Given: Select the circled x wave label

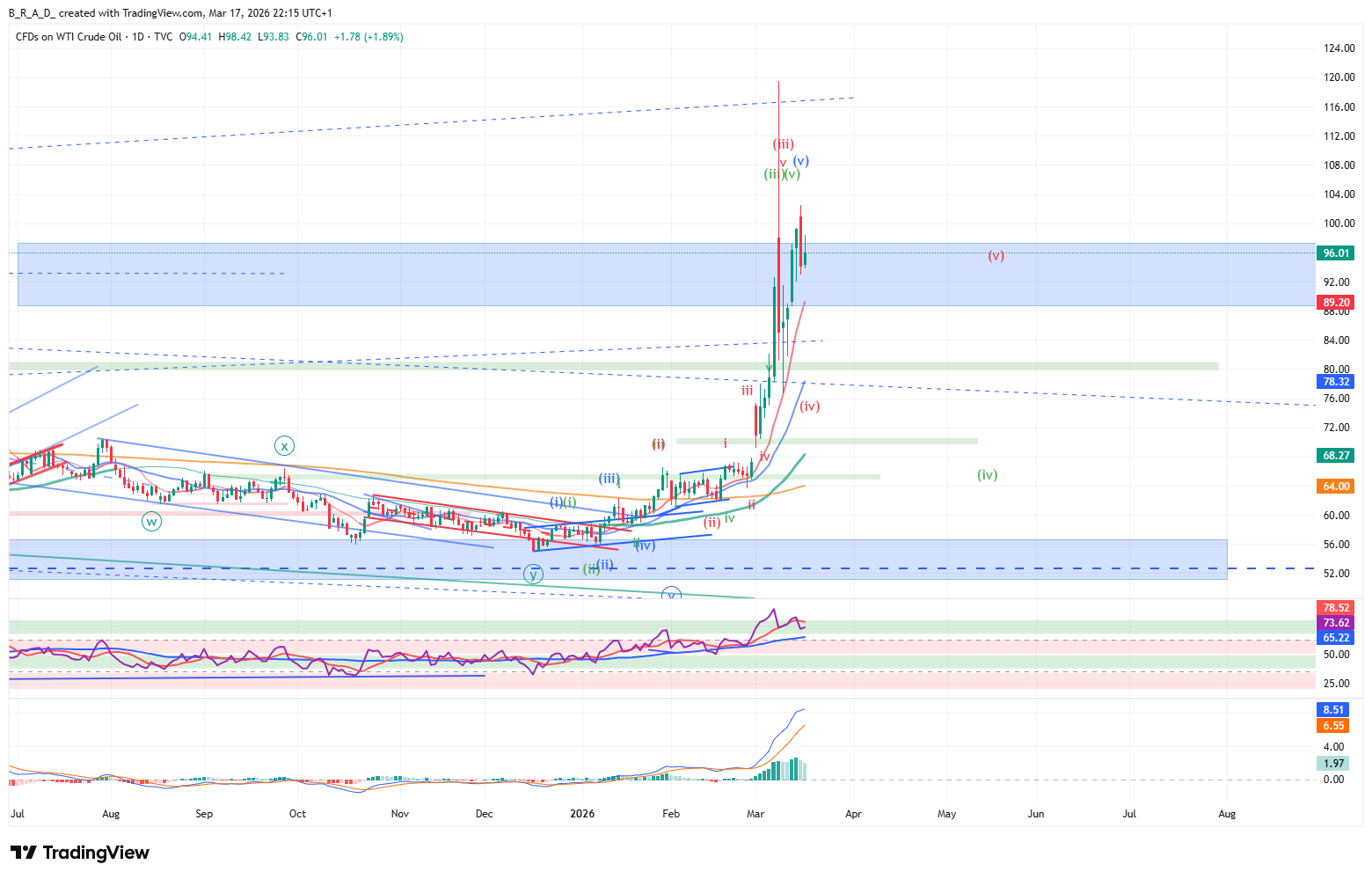Looking at the screenshot, I should [x=284, y=446].
